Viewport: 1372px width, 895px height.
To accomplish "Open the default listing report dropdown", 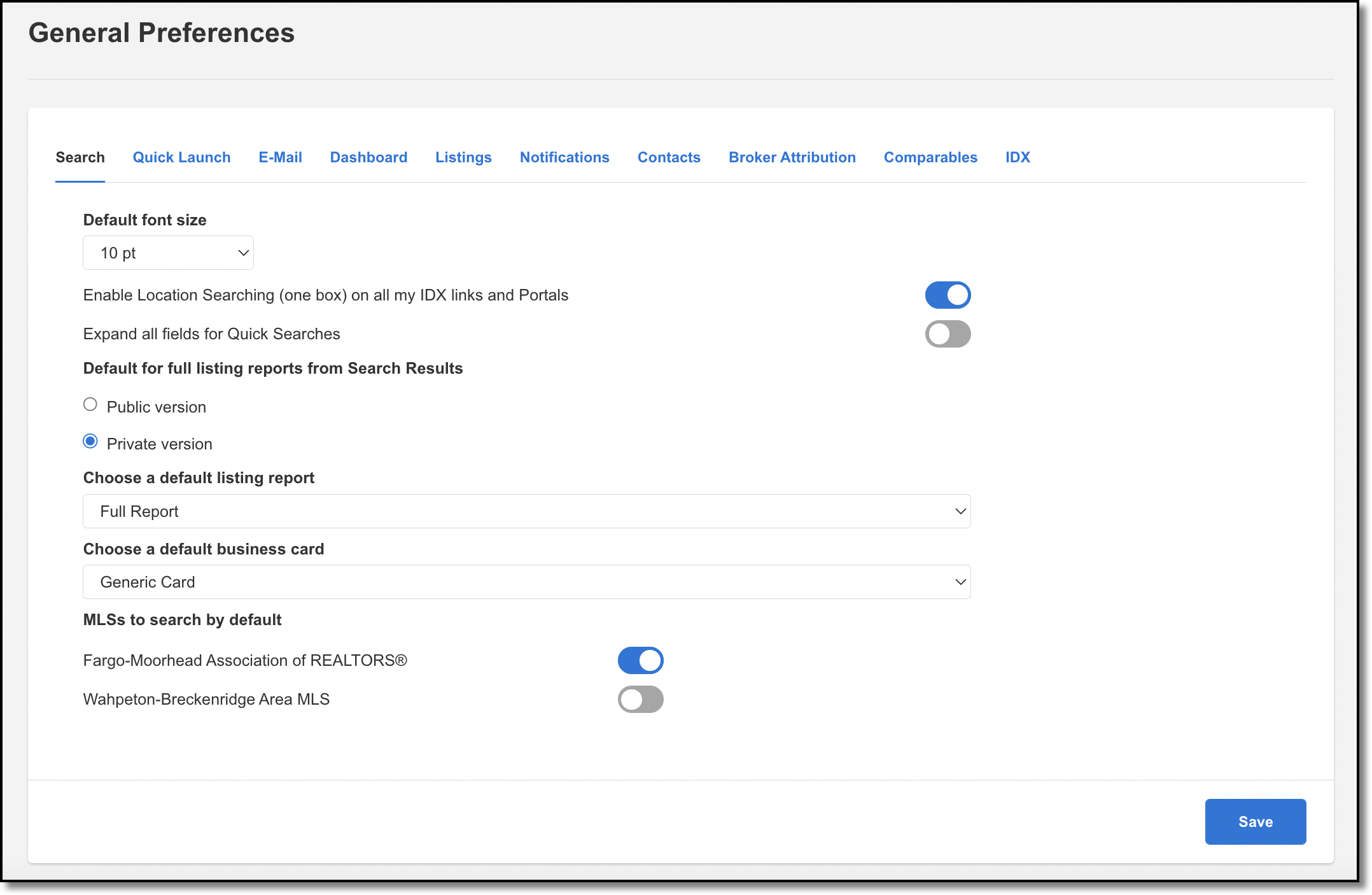I will (x=527, y=511).
